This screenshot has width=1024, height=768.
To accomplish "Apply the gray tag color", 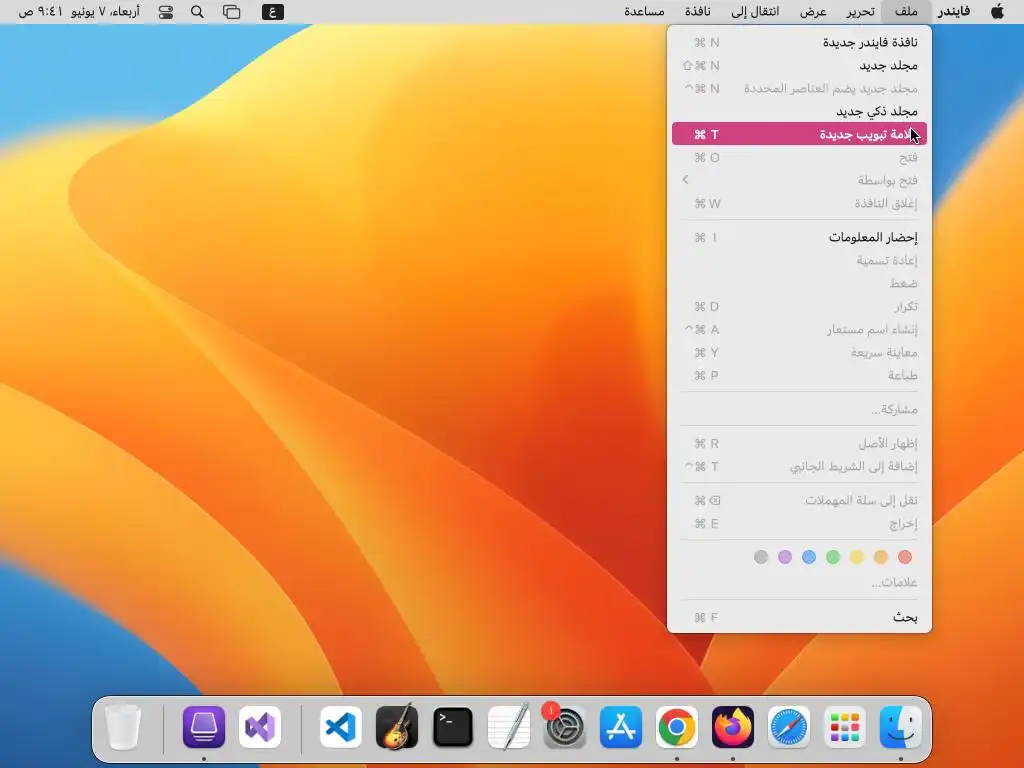I will [761, 557].
